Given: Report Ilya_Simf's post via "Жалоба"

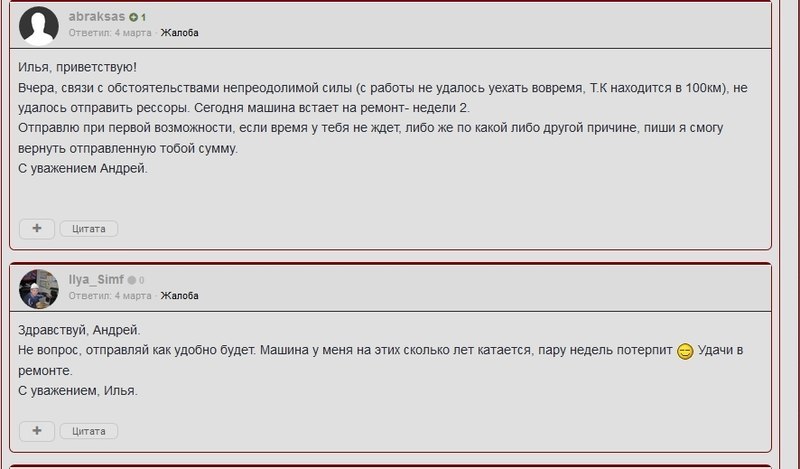Looking at the screenshot, I should pos(180,296).
